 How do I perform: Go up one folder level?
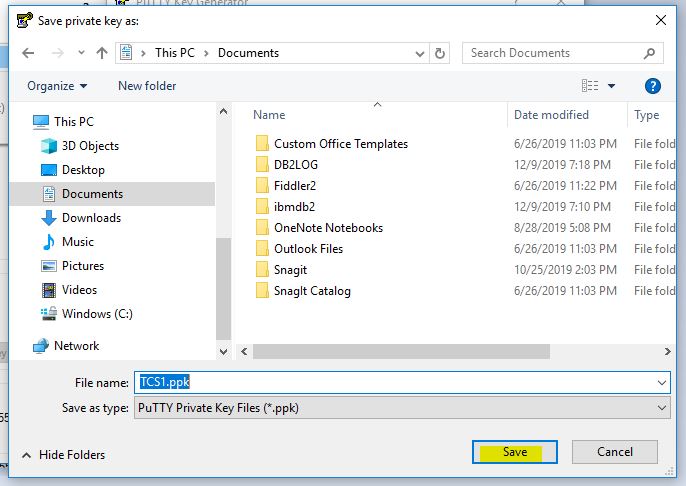point(102,53)
